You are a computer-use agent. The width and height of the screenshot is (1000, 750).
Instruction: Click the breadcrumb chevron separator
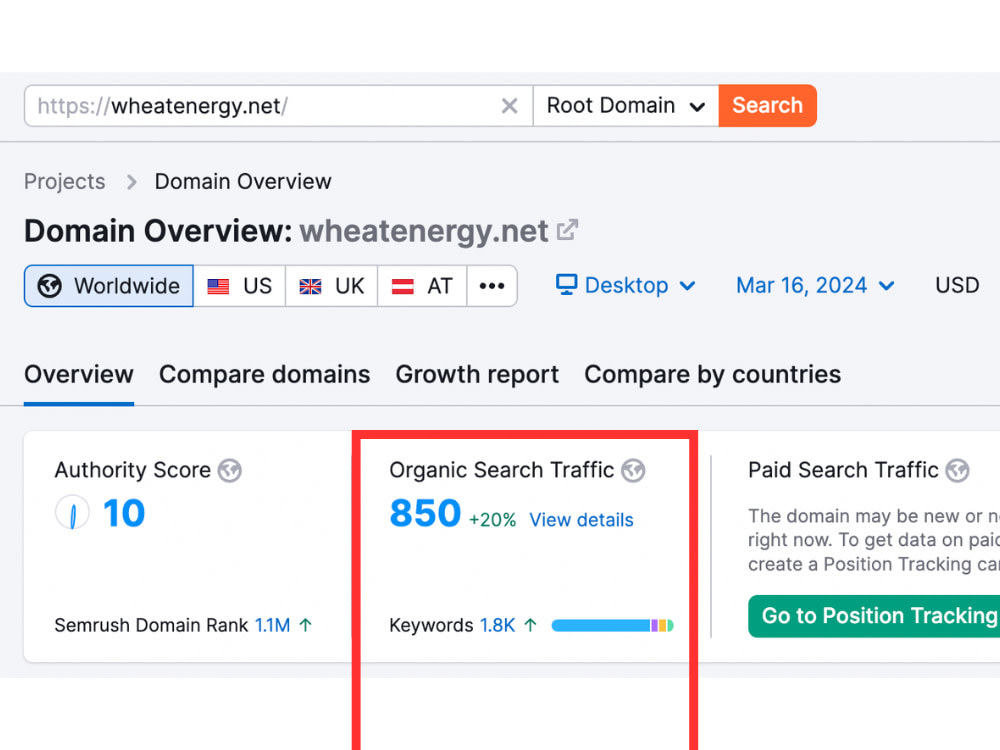tap(131, 182)
